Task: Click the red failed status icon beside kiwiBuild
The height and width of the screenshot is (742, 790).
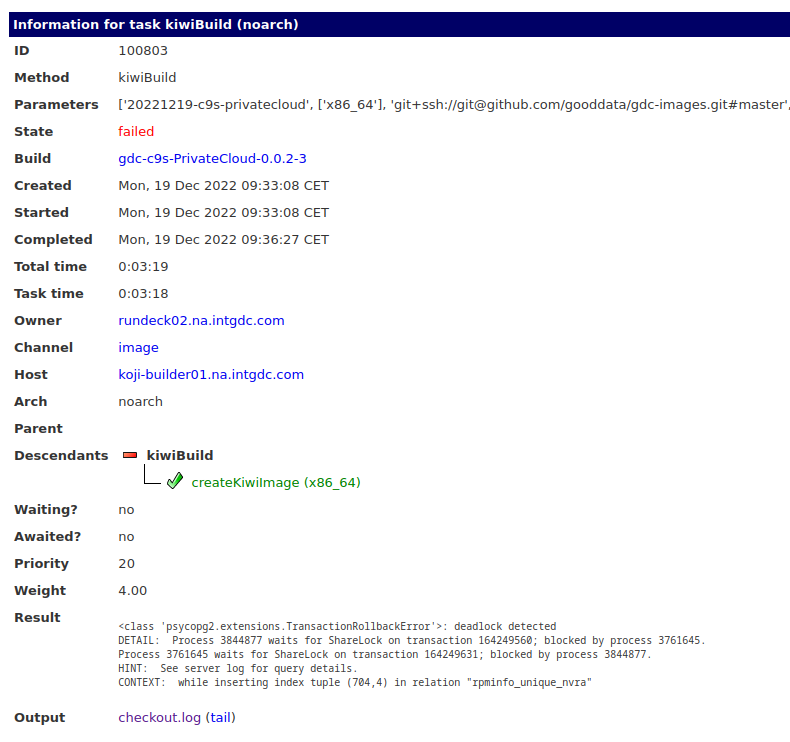Action: pyautogui.click(x=130, y=455)
